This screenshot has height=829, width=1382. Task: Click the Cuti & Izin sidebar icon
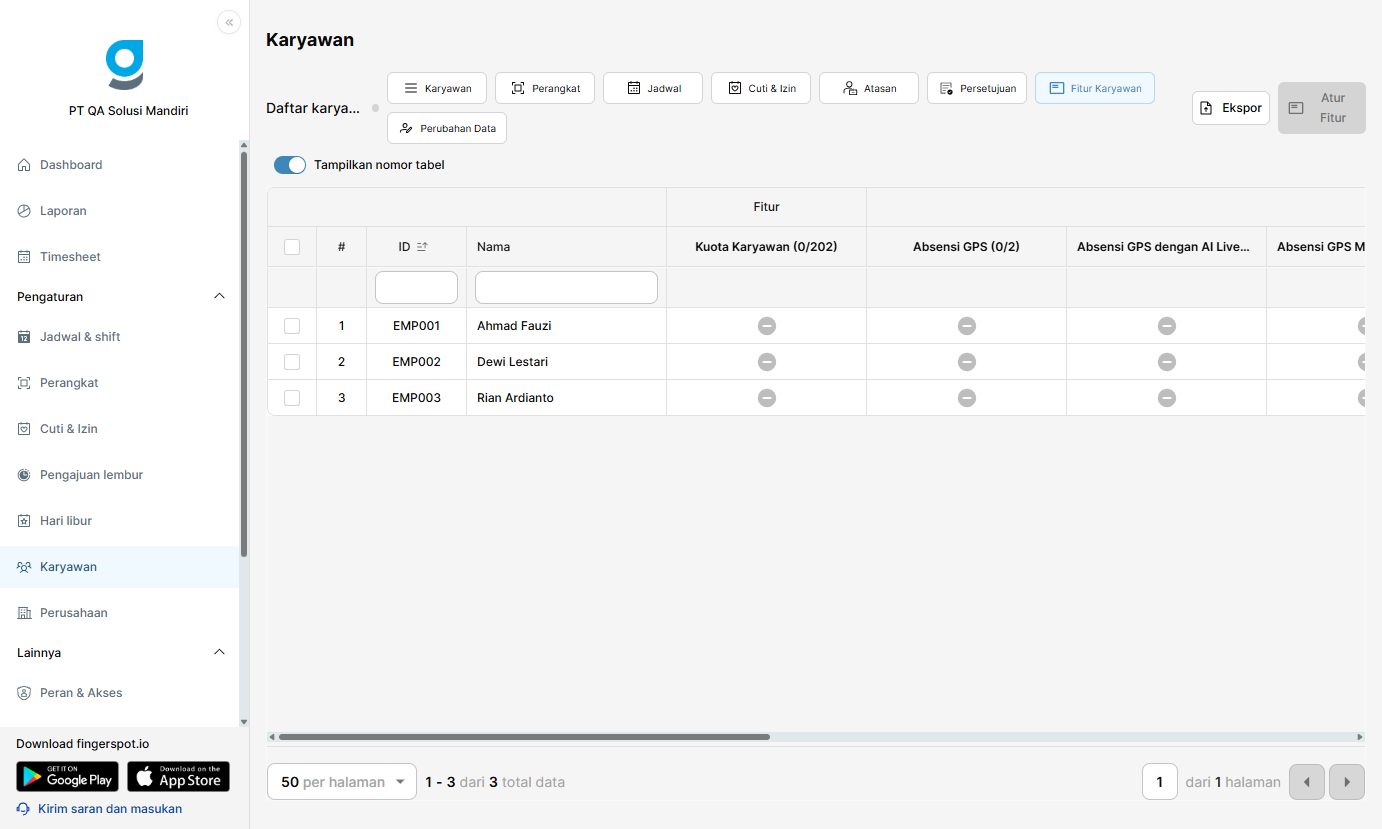coord(24,429)
